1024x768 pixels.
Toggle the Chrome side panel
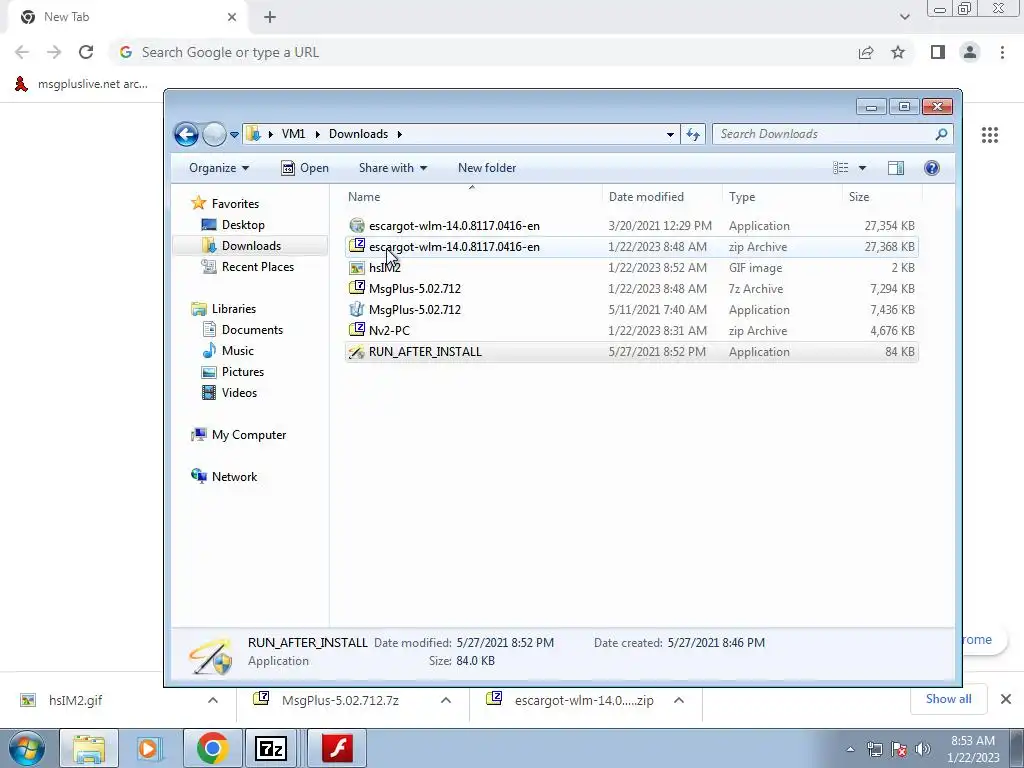point(938,52)
